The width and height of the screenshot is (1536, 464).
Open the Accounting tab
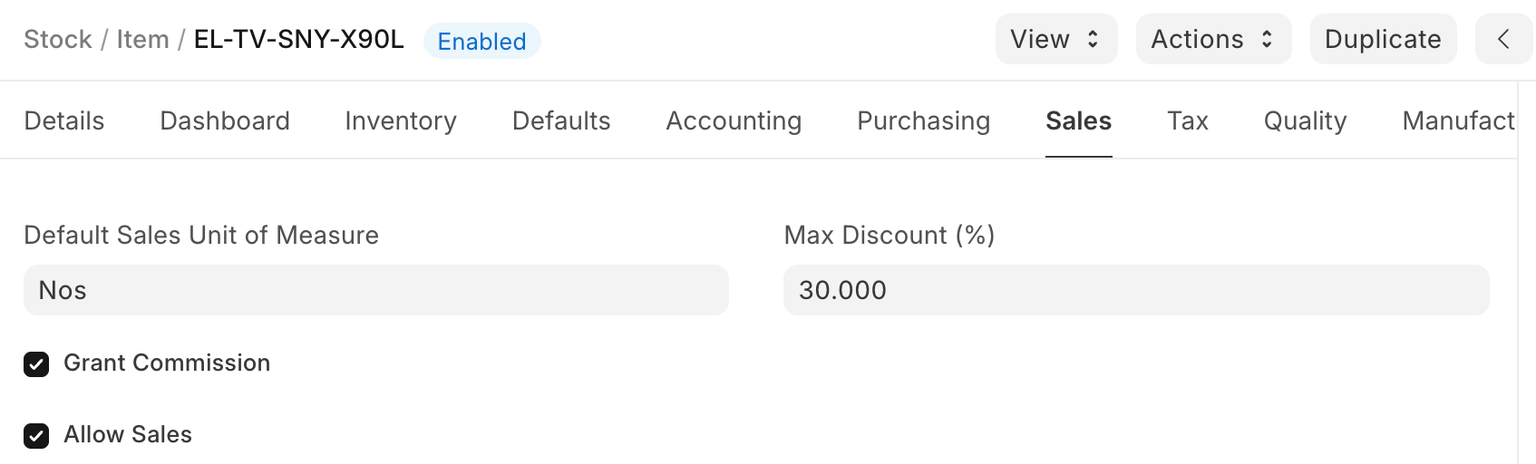tap(733, 121)
